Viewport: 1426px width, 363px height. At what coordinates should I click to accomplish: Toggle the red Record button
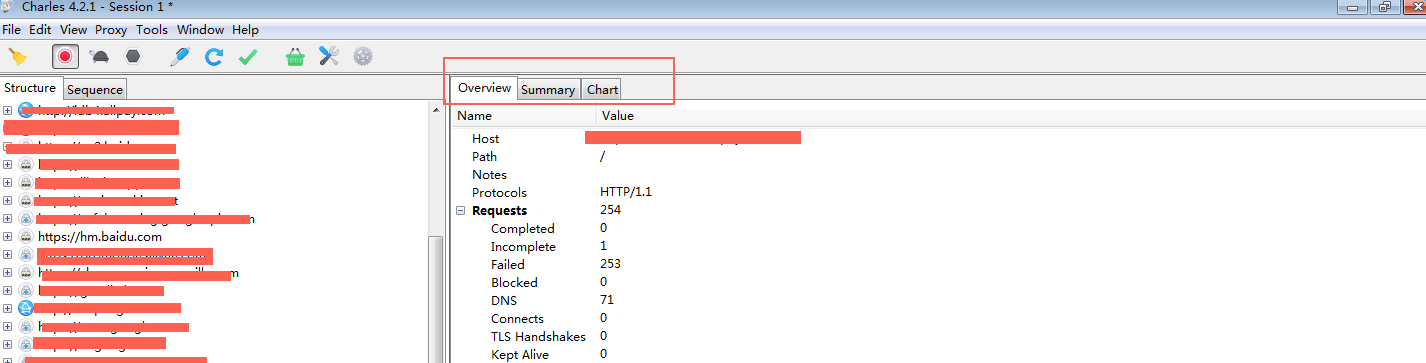click(x=65, y=57)
